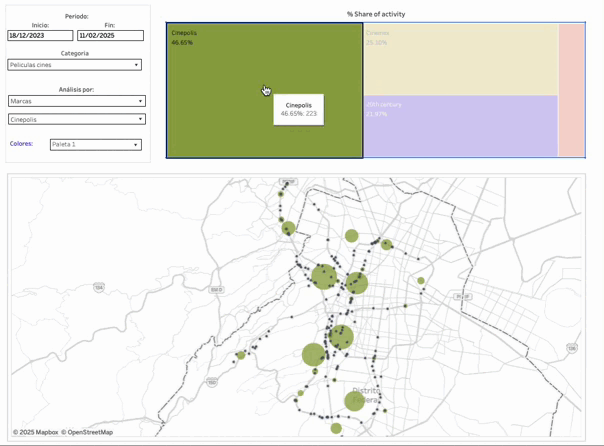Select the purple 20th century treemap tile
The image size is (604, 446).
[x=461, y=126]
